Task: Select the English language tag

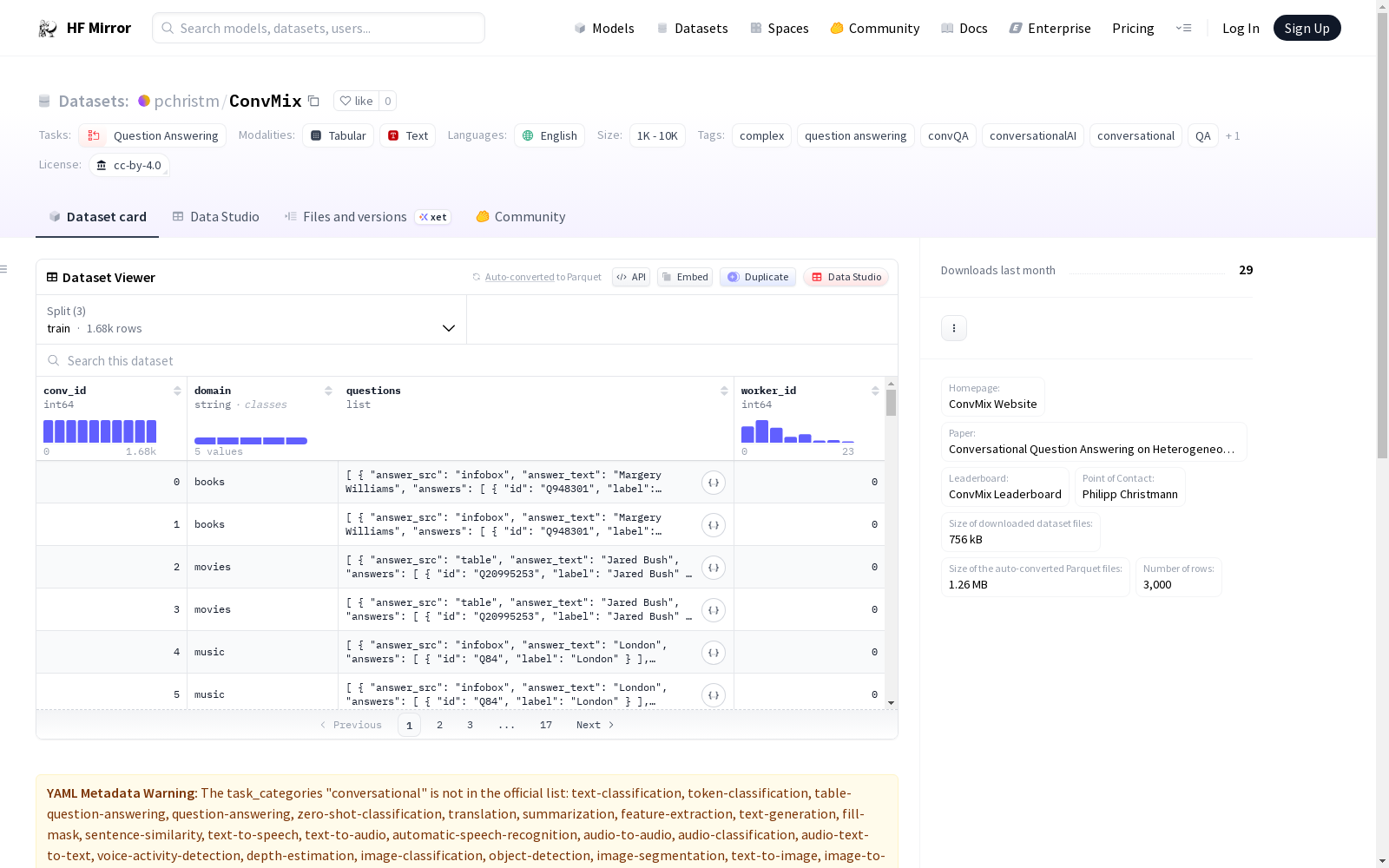Action: point(550,135)
